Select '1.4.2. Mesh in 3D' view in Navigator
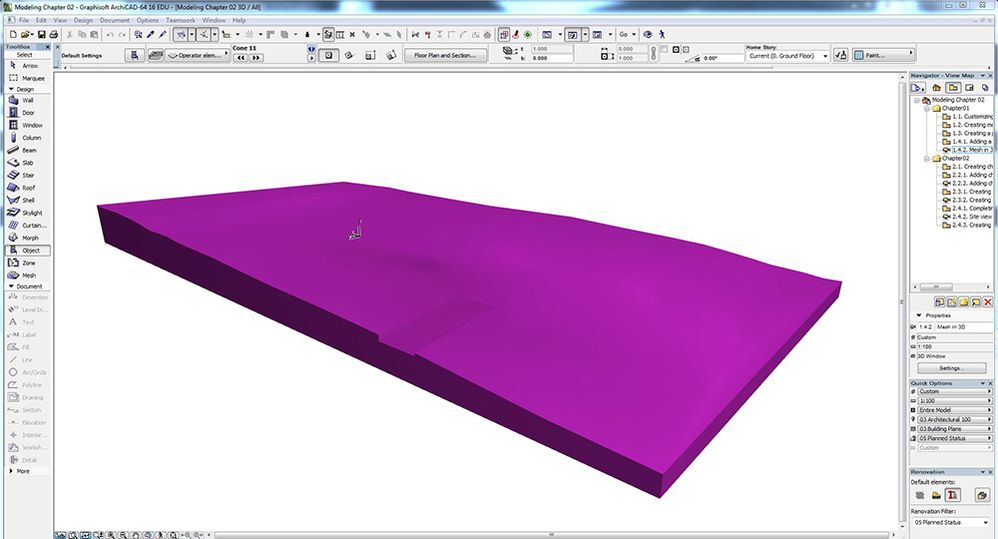Screen dimensions: 998x539 click(971, 150)
